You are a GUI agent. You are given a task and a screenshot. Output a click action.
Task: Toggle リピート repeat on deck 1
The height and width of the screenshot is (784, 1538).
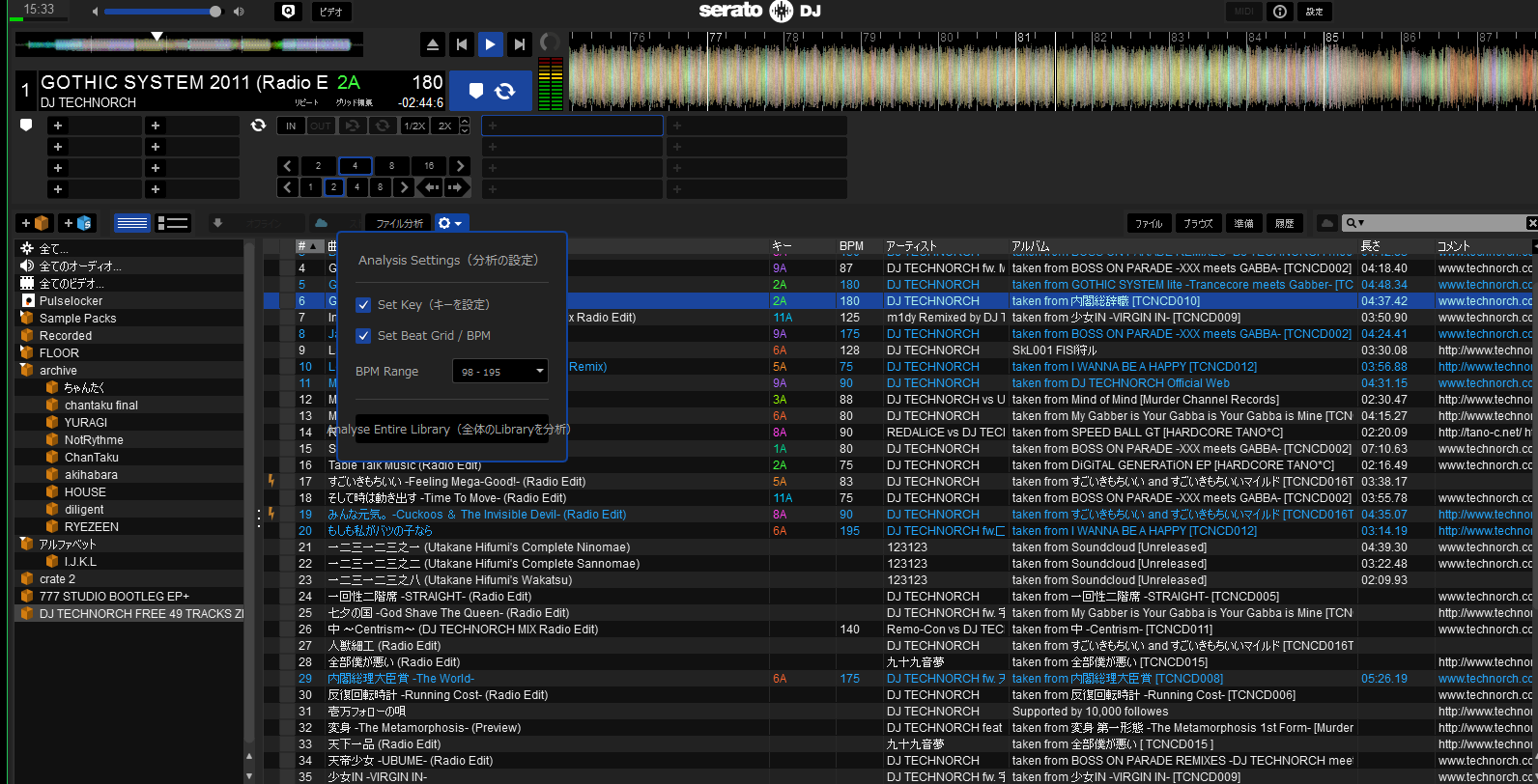[306, 102]
